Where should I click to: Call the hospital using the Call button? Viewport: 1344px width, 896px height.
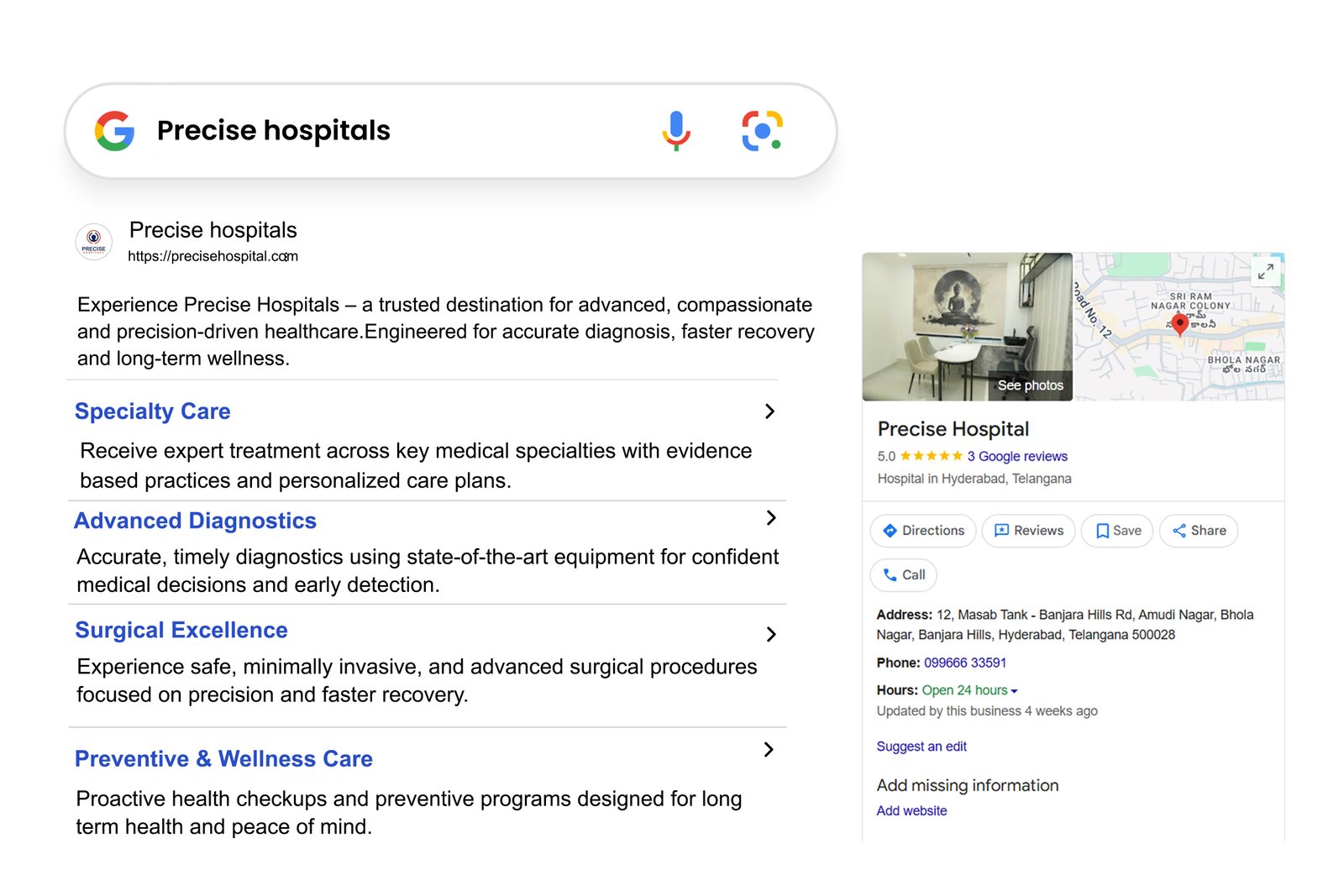tap(904, 575)
